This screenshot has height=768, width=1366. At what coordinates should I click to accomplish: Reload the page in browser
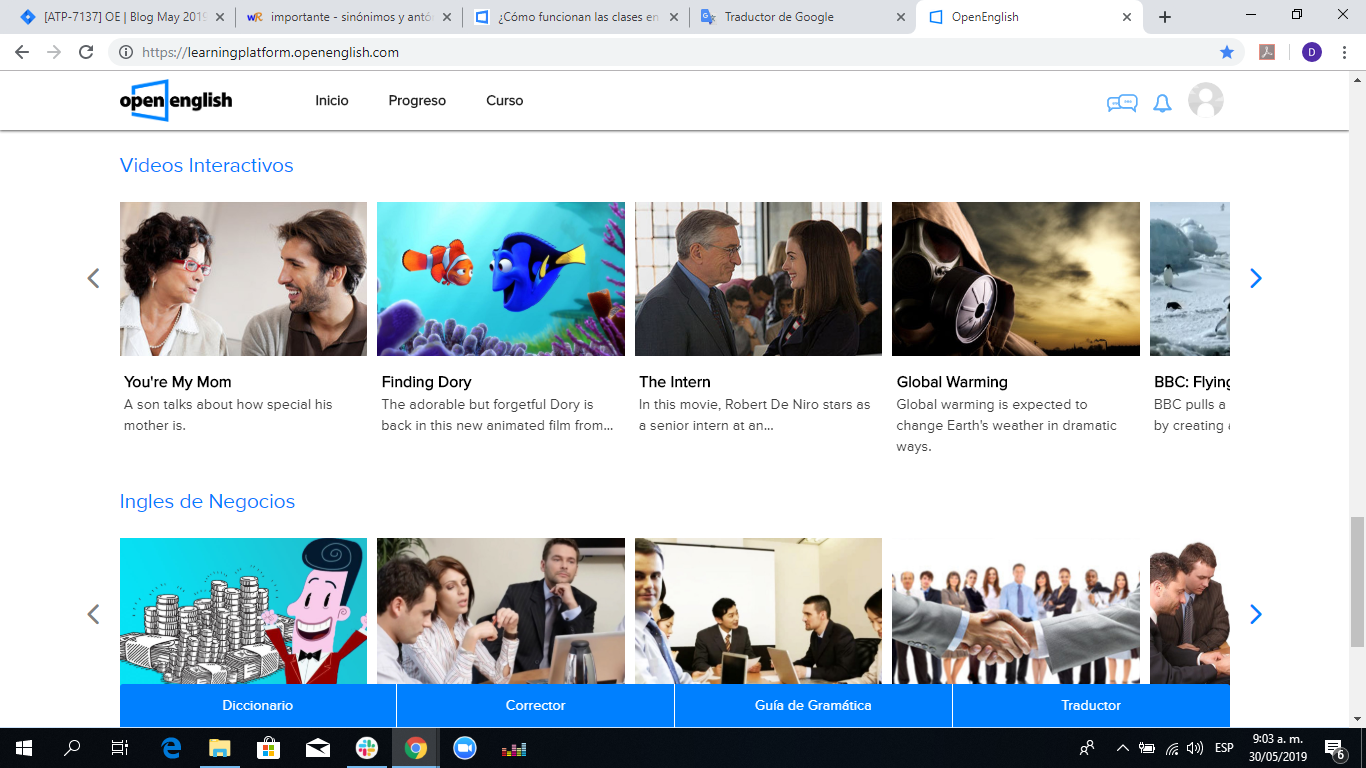(x=86, y=52)
